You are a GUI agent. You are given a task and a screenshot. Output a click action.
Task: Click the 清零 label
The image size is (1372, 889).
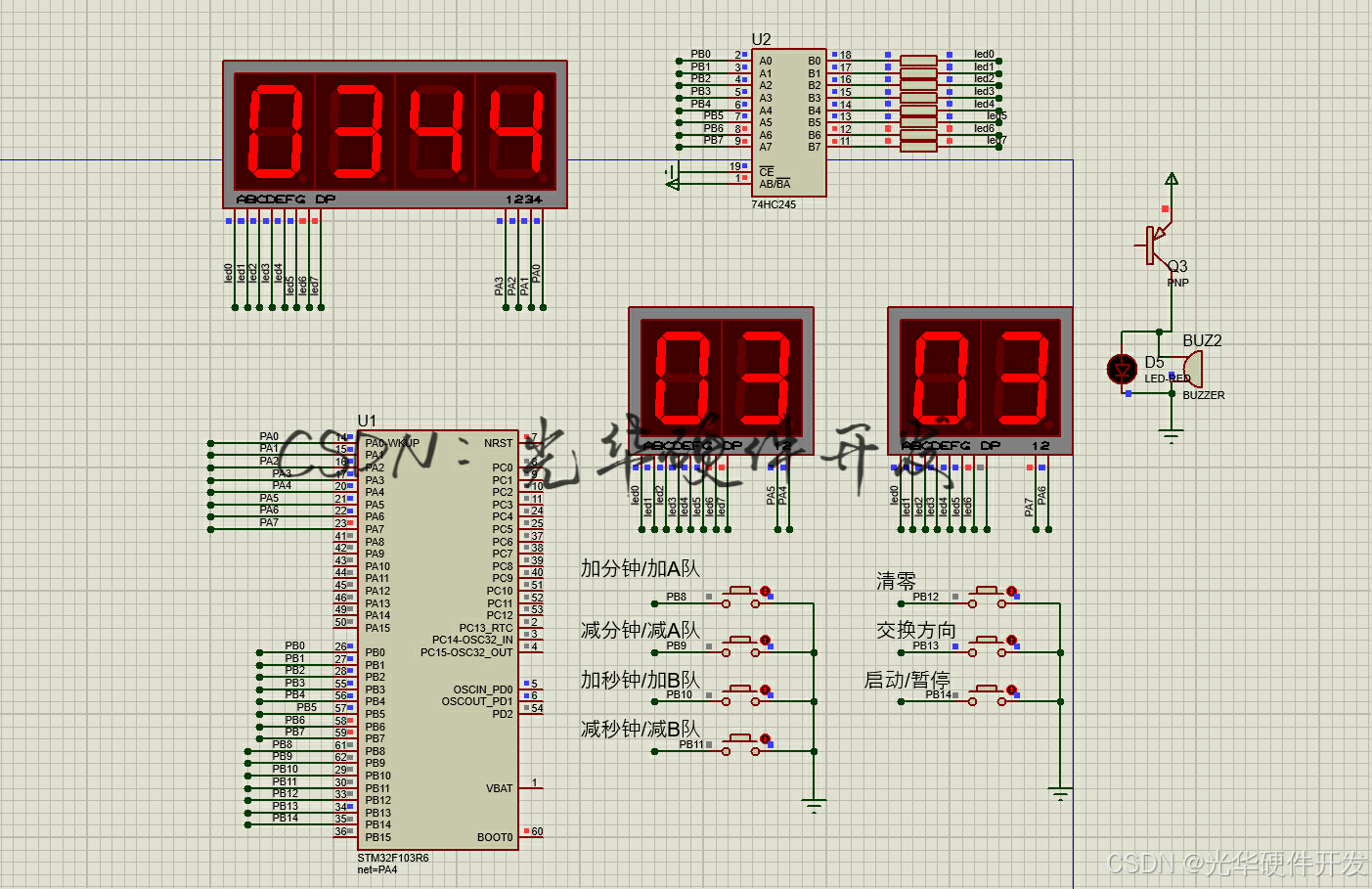(x=896, y=581)
